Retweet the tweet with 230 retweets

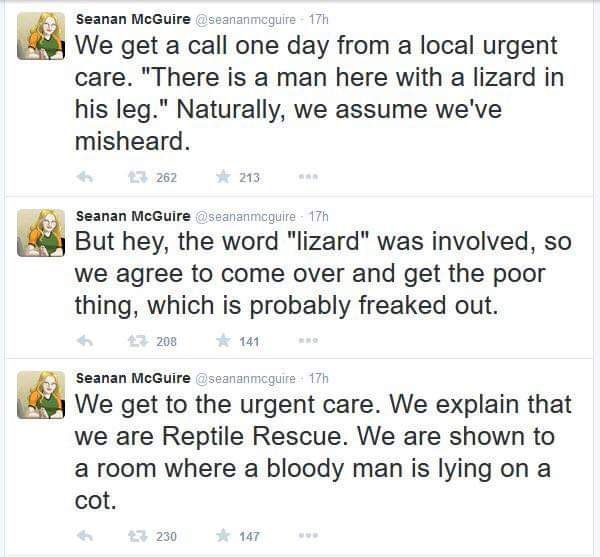click(138, 536)
